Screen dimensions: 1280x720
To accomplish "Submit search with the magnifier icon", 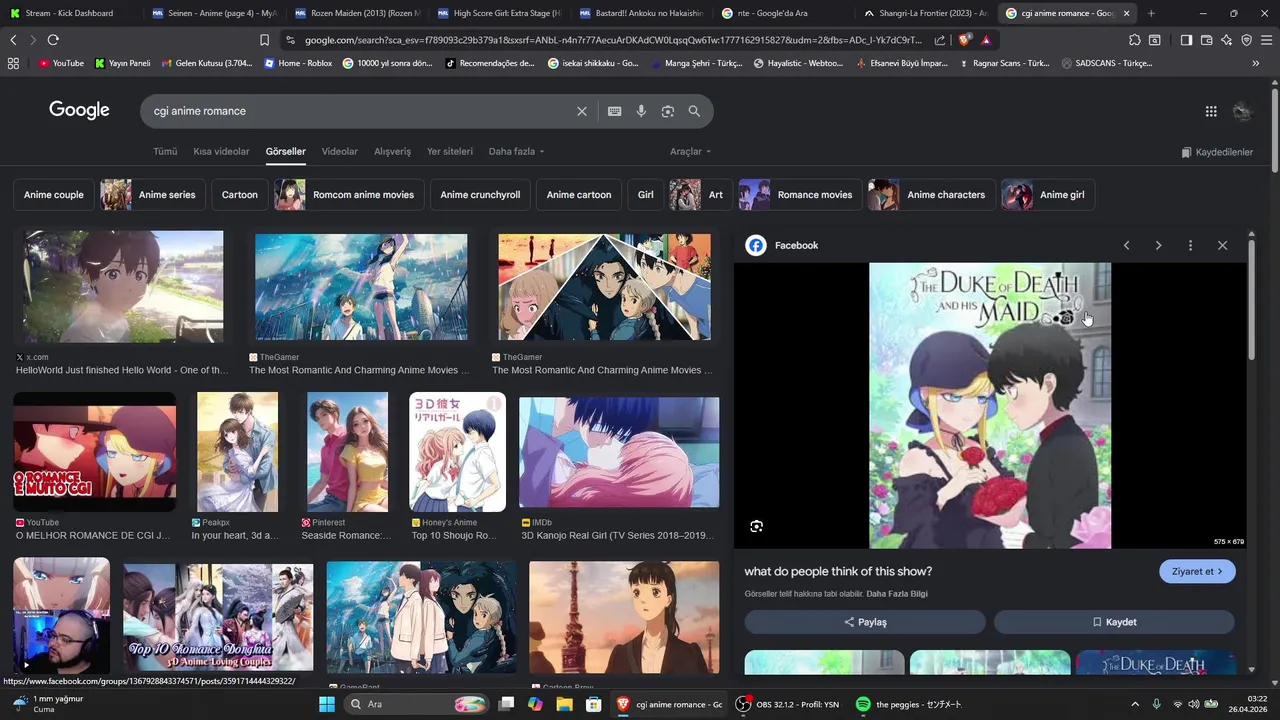I will coord(694,111).
